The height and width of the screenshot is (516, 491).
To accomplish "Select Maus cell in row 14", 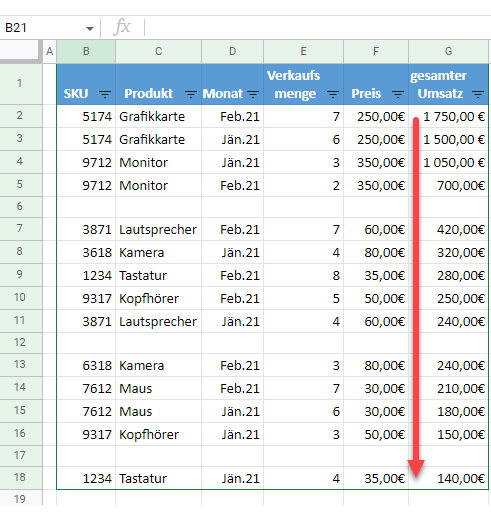I will pos(158,388).
